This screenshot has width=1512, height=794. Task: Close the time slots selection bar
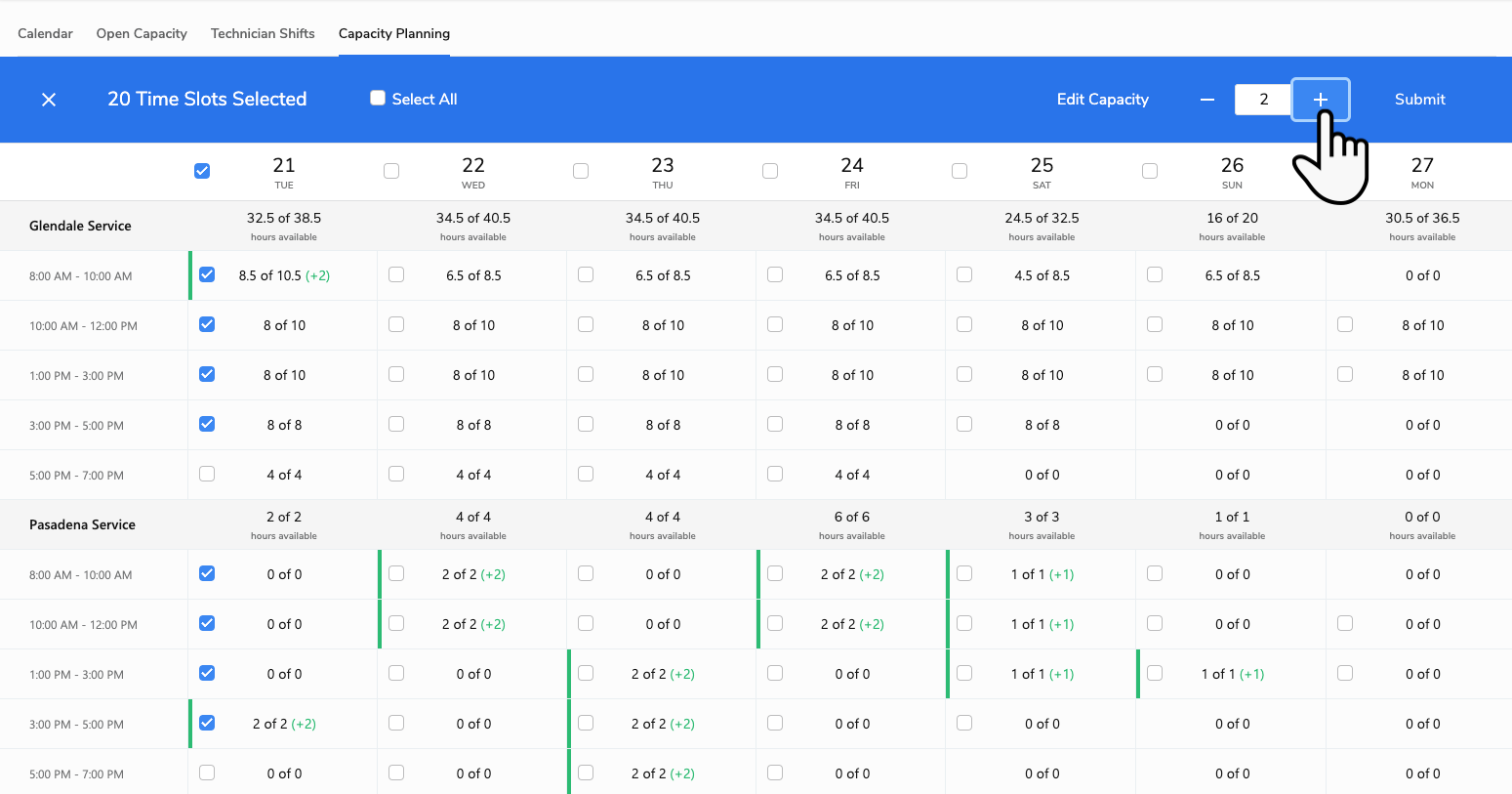click(48, 99)
